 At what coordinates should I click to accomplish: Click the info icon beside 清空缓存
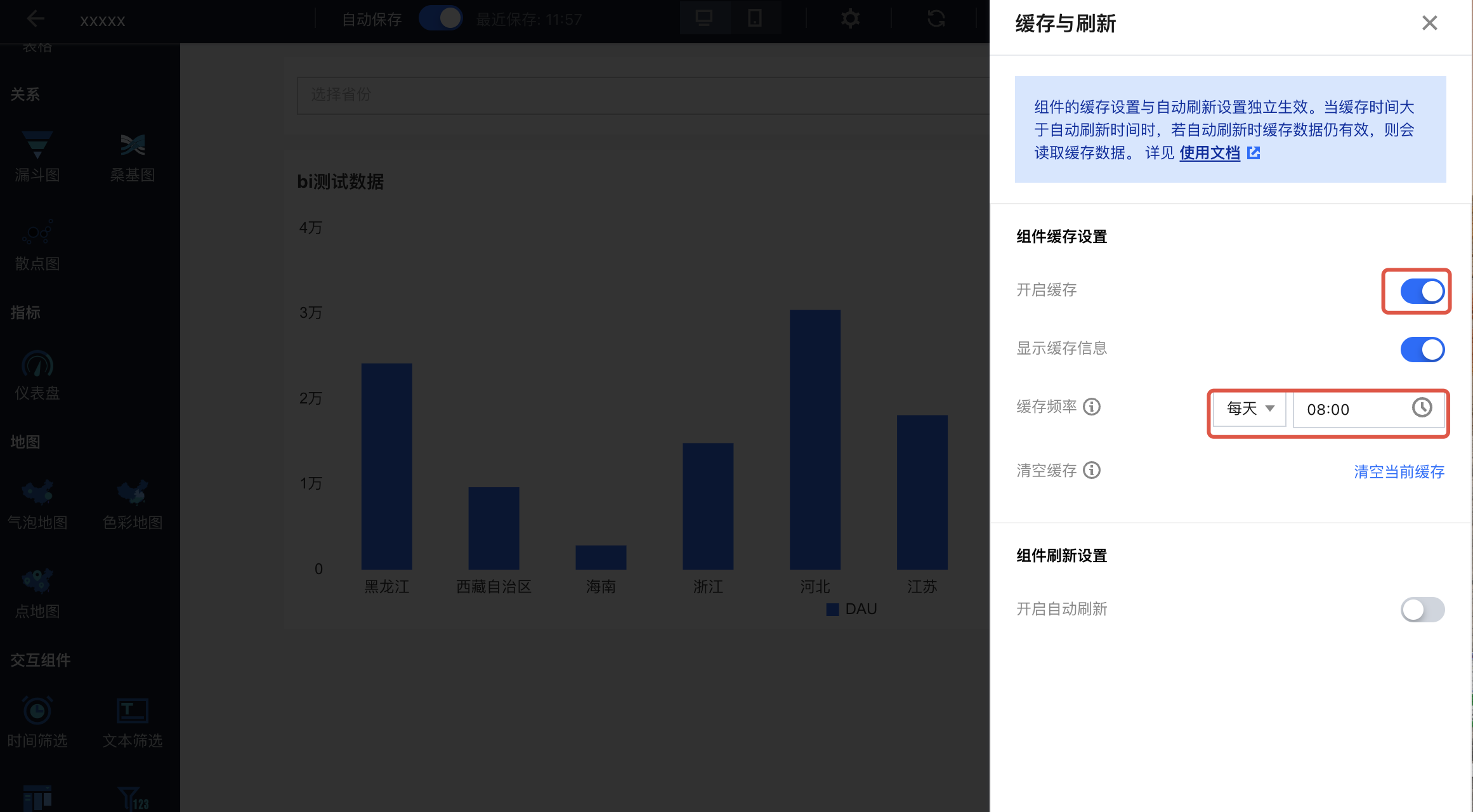coord(1092,471)
